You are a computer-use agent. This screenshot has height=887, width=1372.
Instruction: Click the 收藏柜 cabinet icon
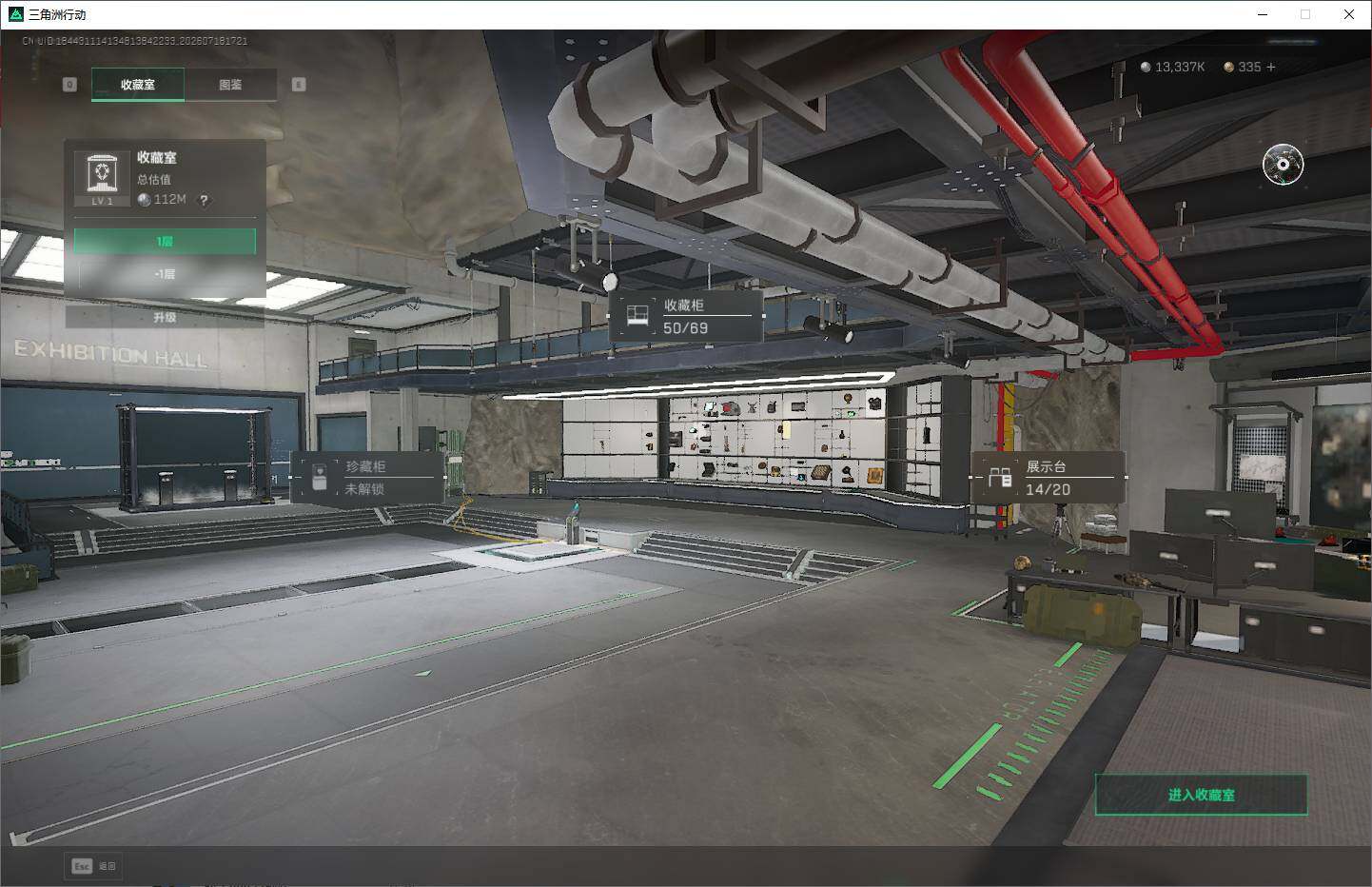[x=636, y=315]
